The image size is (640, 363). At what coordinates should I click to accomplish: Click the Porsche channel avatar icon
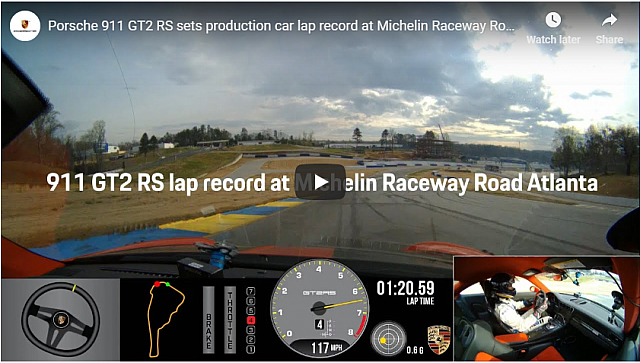(x=25, y=26)
